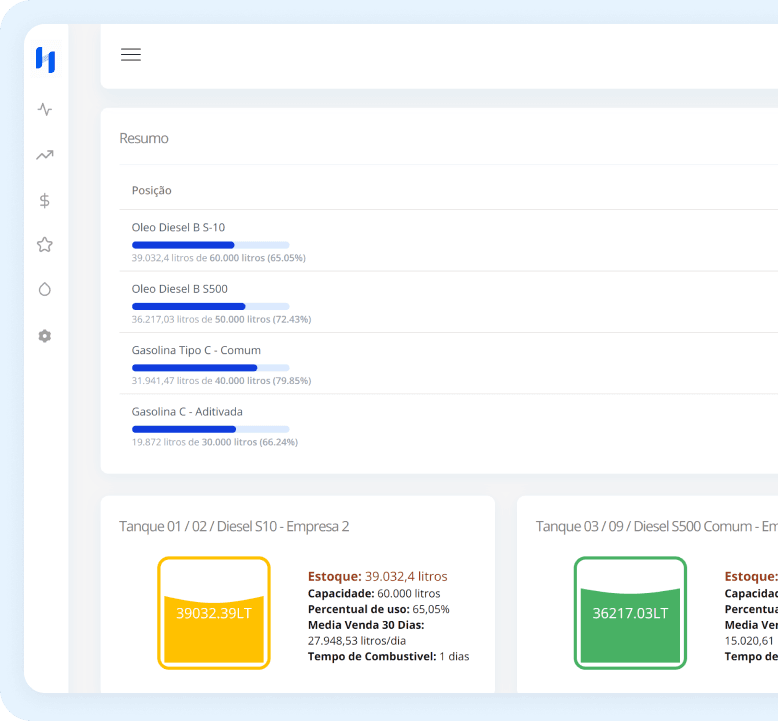778x721 pixels.
Task: Open the fuel drop sidebar icon
Action: coord(45,289)
